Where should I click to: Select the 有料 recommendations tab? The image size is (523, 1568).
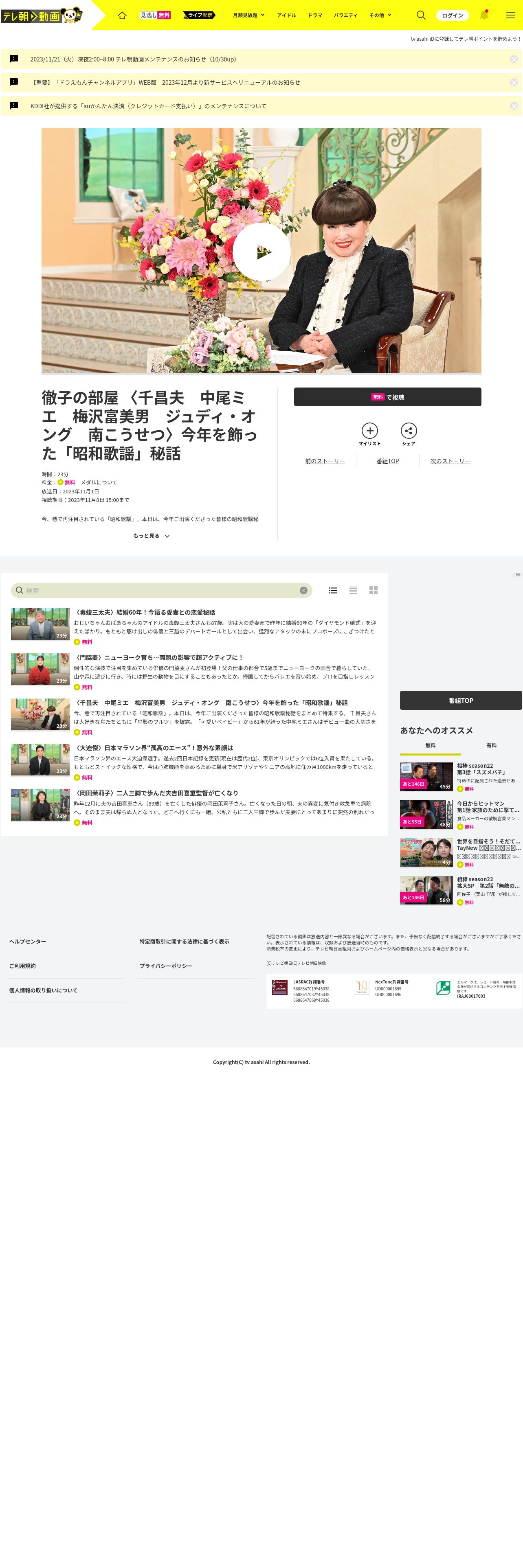pyautogui.click(x=491, y=746)
